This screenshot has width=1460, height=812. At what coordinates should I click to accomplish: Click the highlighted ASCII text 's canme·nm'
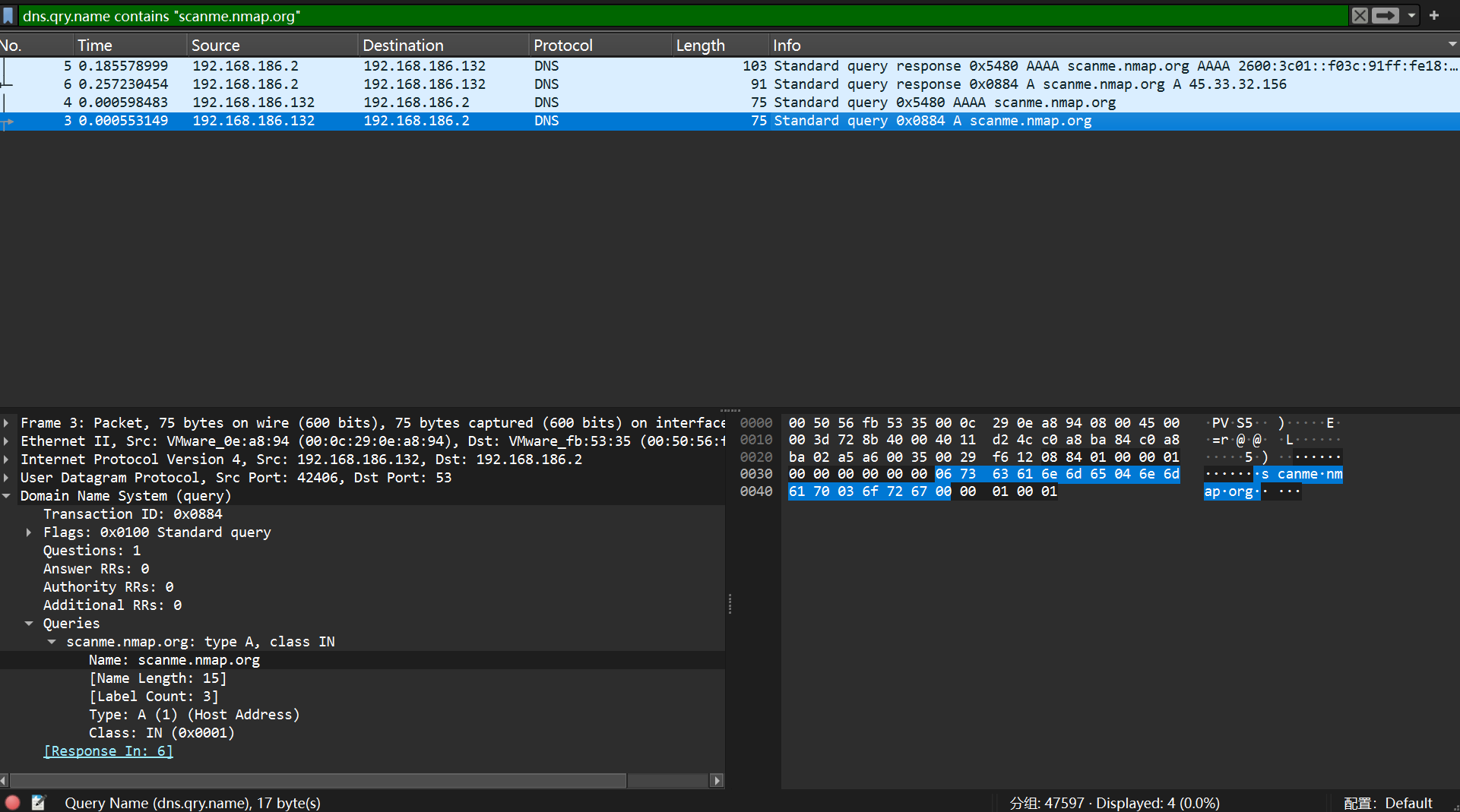tap(1302, 474)
